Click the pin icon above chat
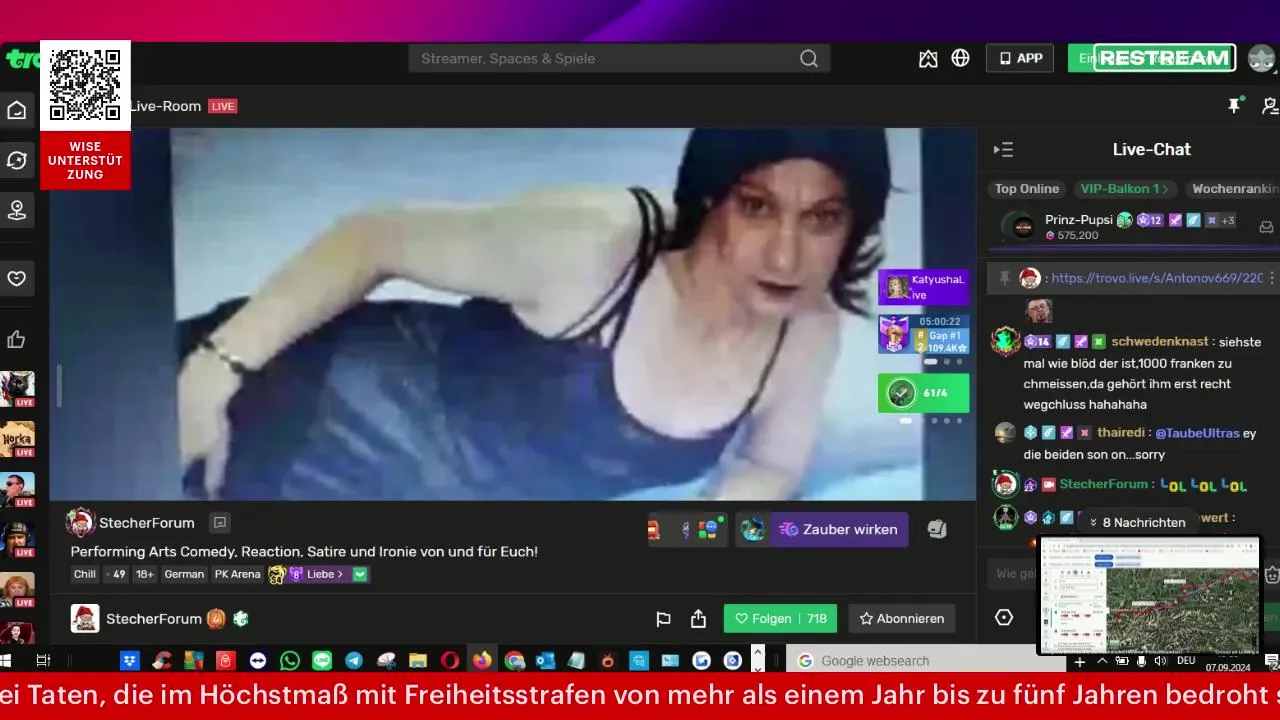Viewport: 1280px width, 720px height. click(1235, 105)
